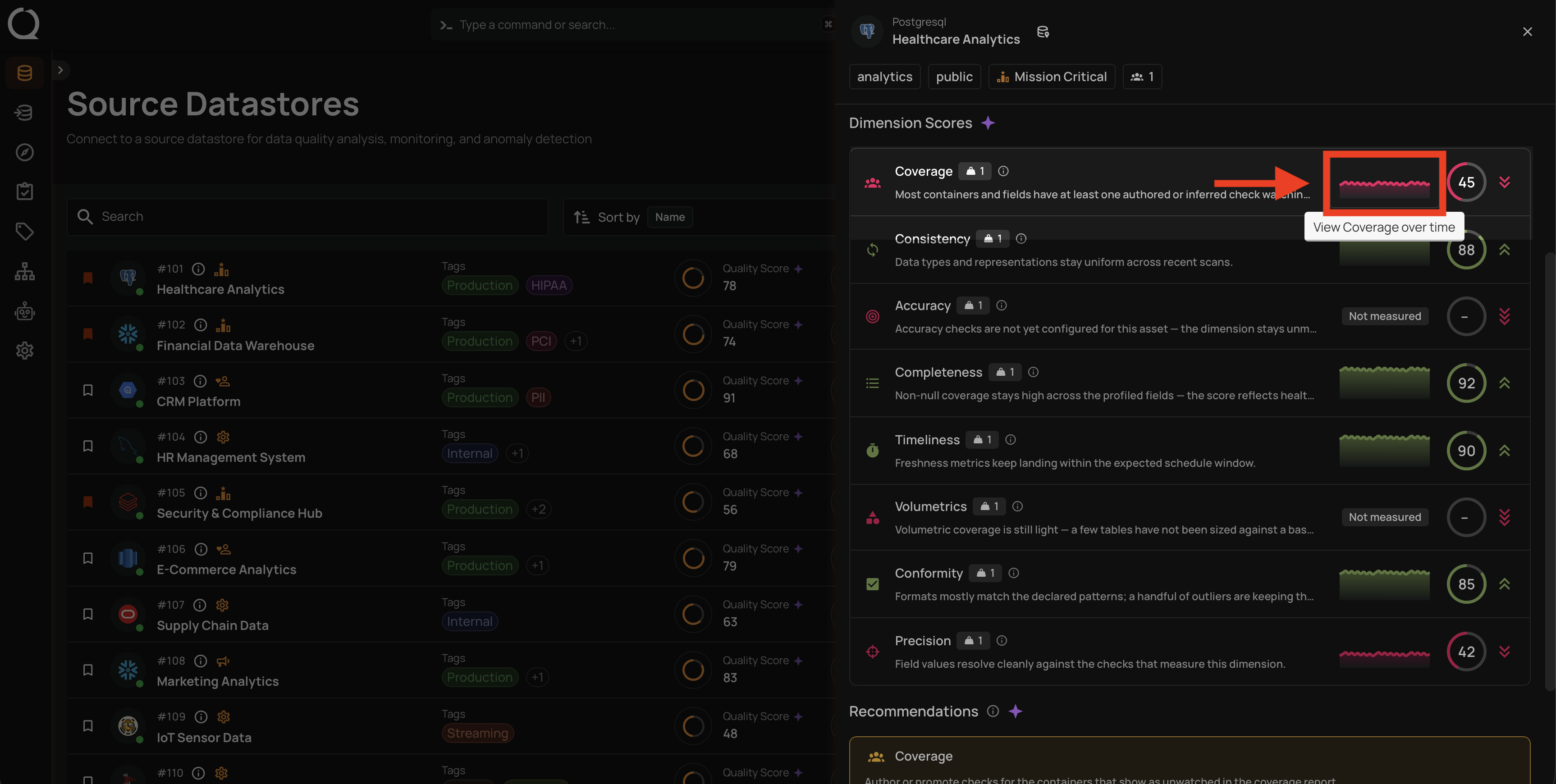Expand the sidebar with the chevron arrow
The height and width of the screenshot is (784, 1556).
[x=60, y=70]
